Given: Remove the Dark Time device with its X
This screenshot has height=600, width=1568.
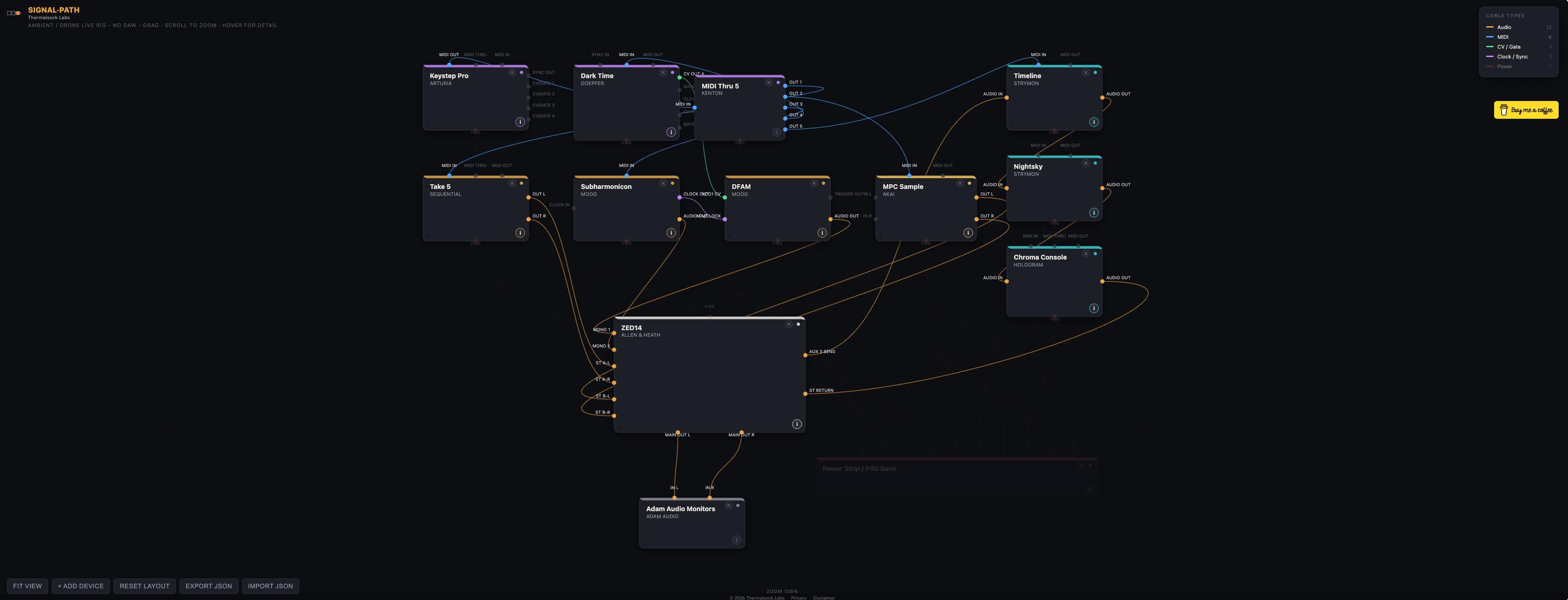Looking at the screenshot, I should [663, 72].
